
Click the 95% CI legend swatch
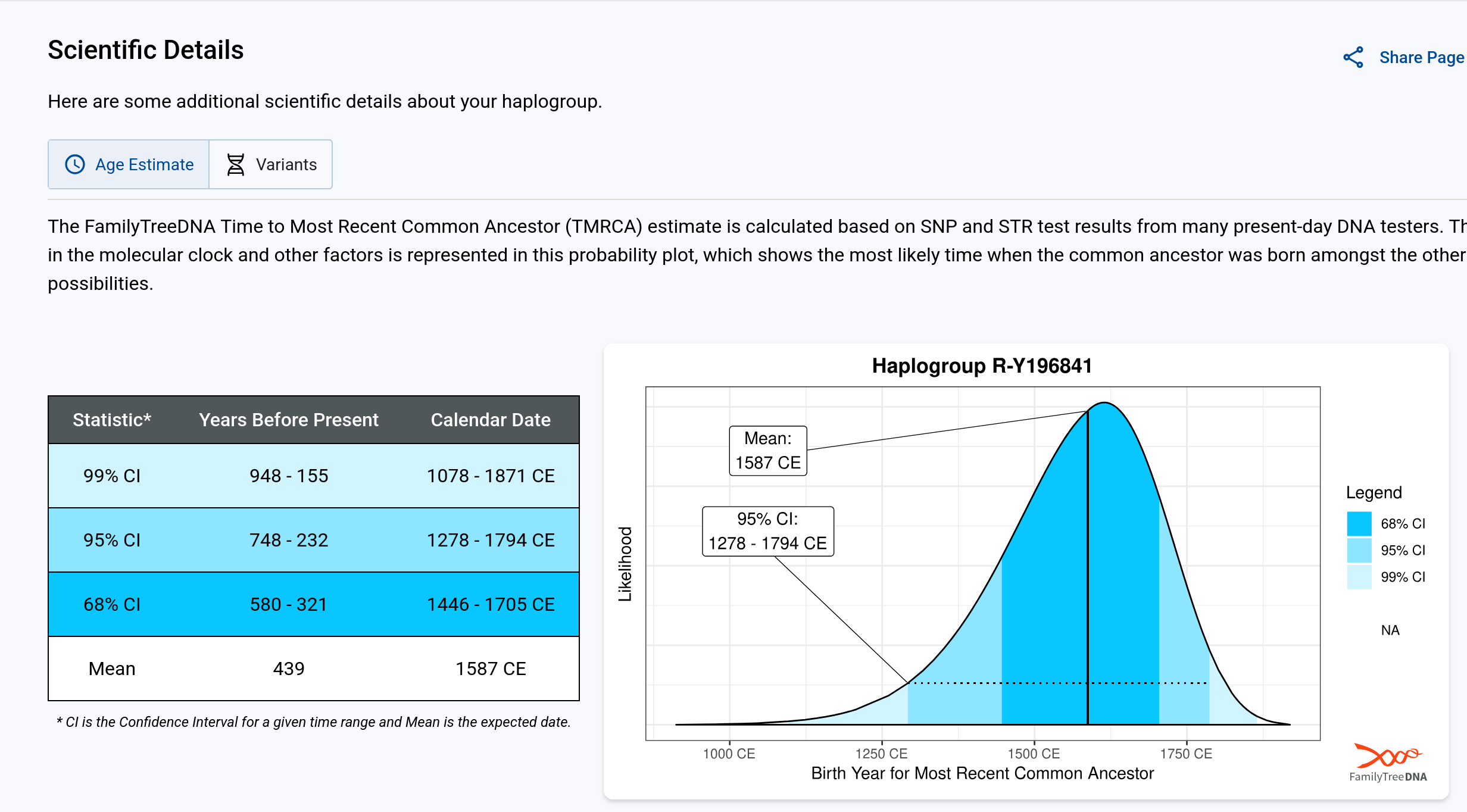[x=1359, y=550]
